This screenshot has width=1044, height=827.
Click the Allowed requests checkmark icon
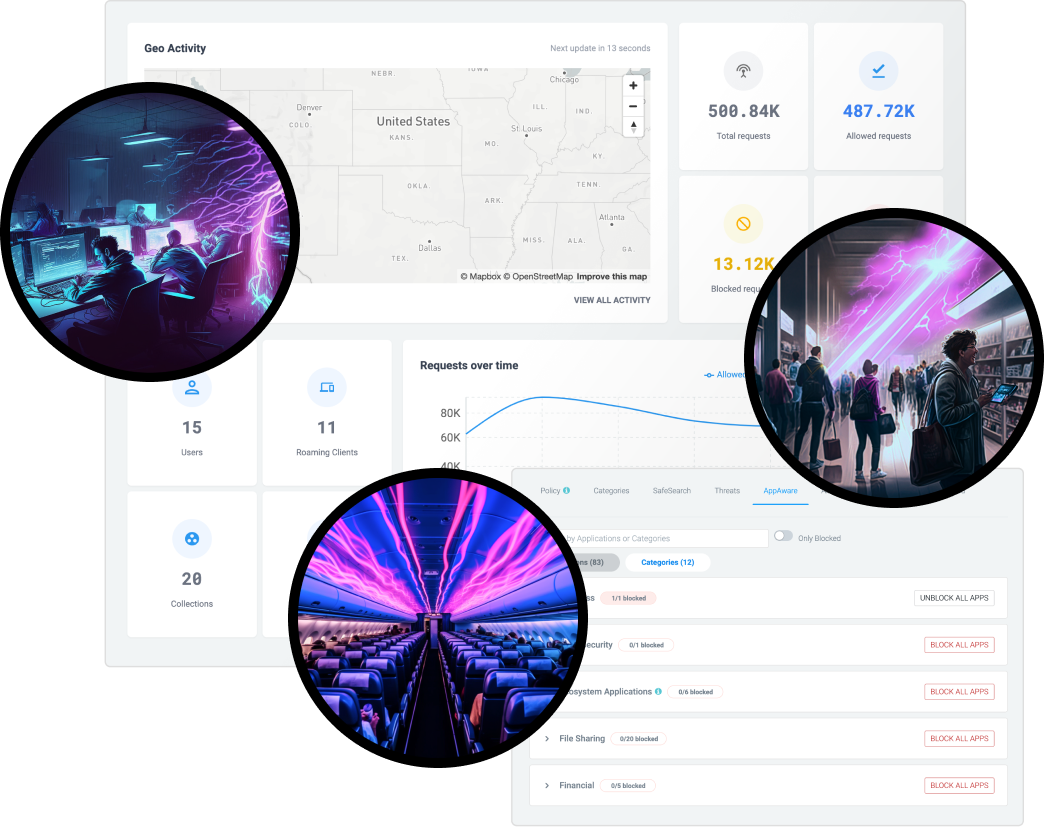[x=878, y=71]
